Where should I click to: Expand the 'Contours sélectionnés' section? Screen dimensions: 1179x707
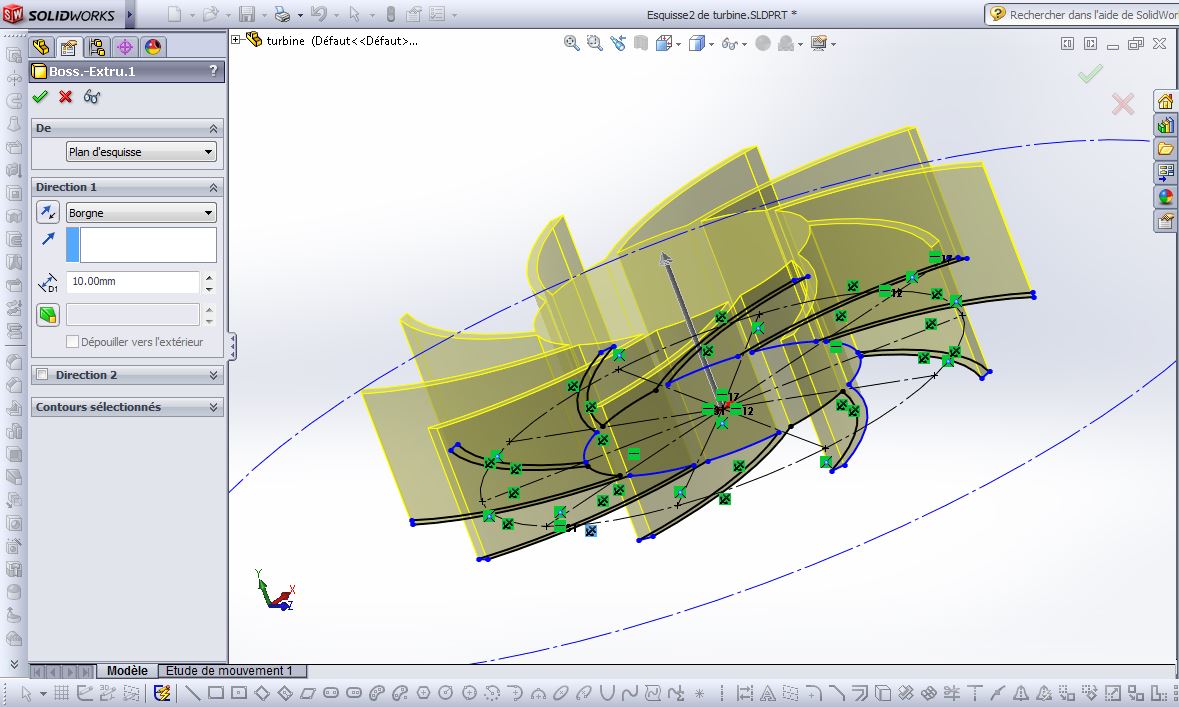(x=214, y=407)
